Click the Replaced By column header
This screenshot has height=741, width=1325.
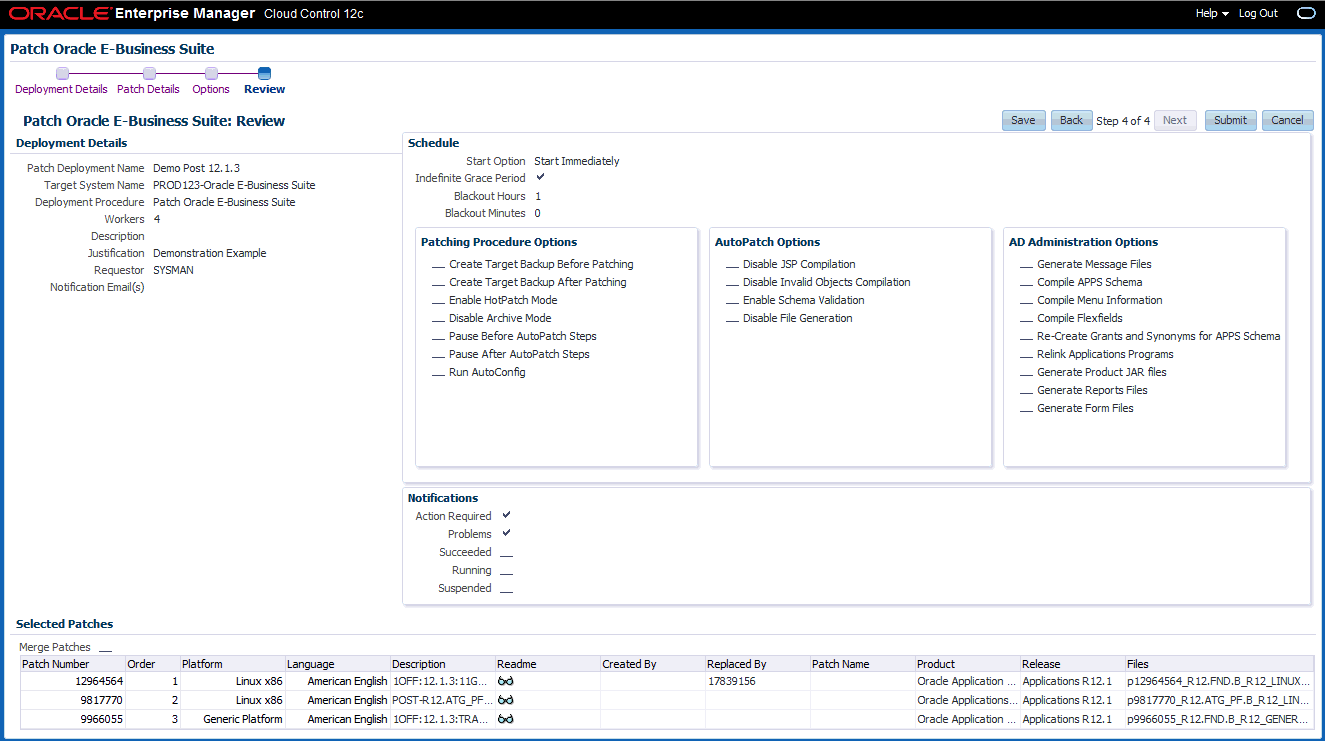coord(757,664)
